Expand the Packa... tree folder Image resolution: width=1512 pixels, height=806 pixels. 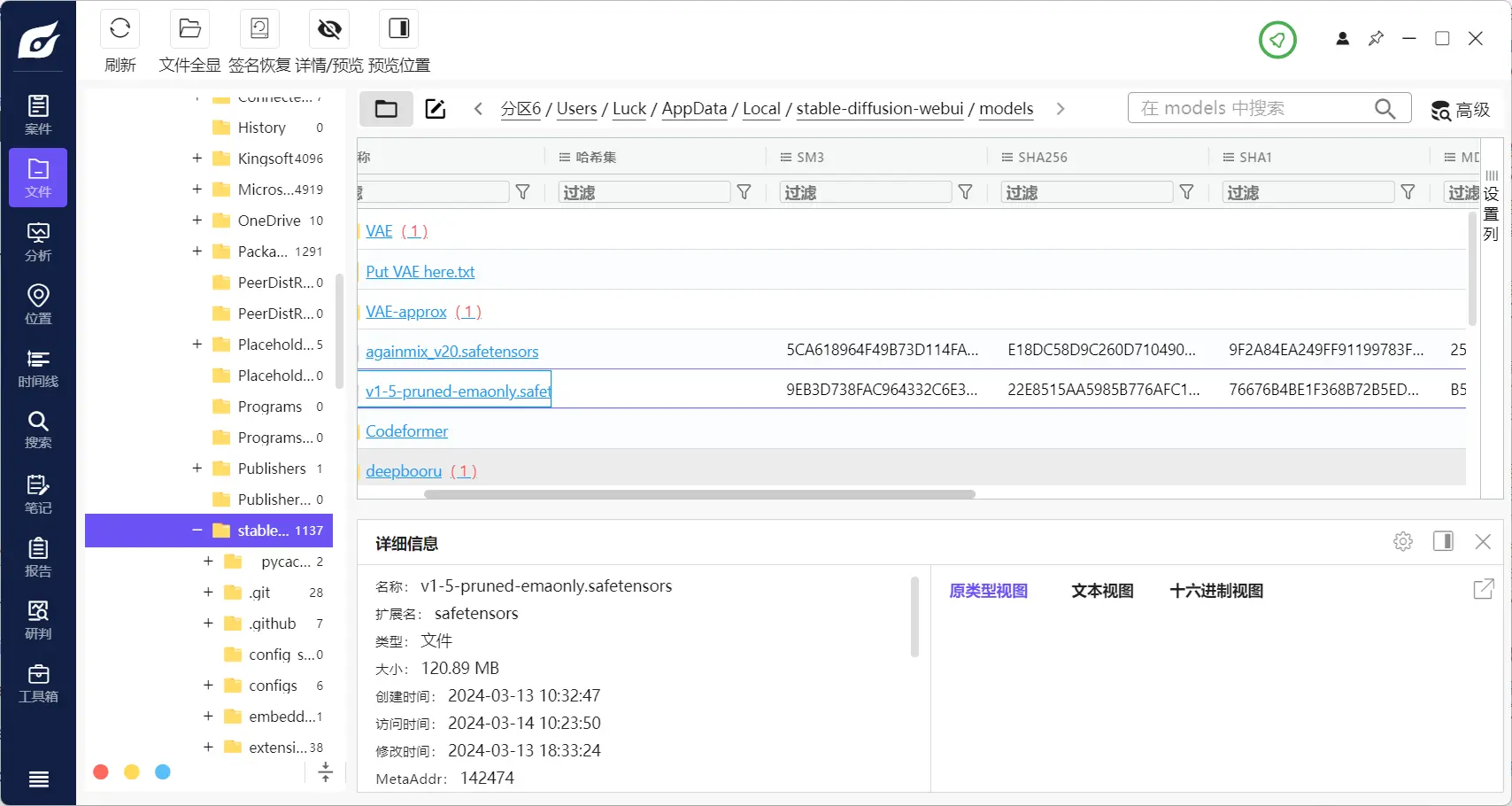[x=197, y=252]
